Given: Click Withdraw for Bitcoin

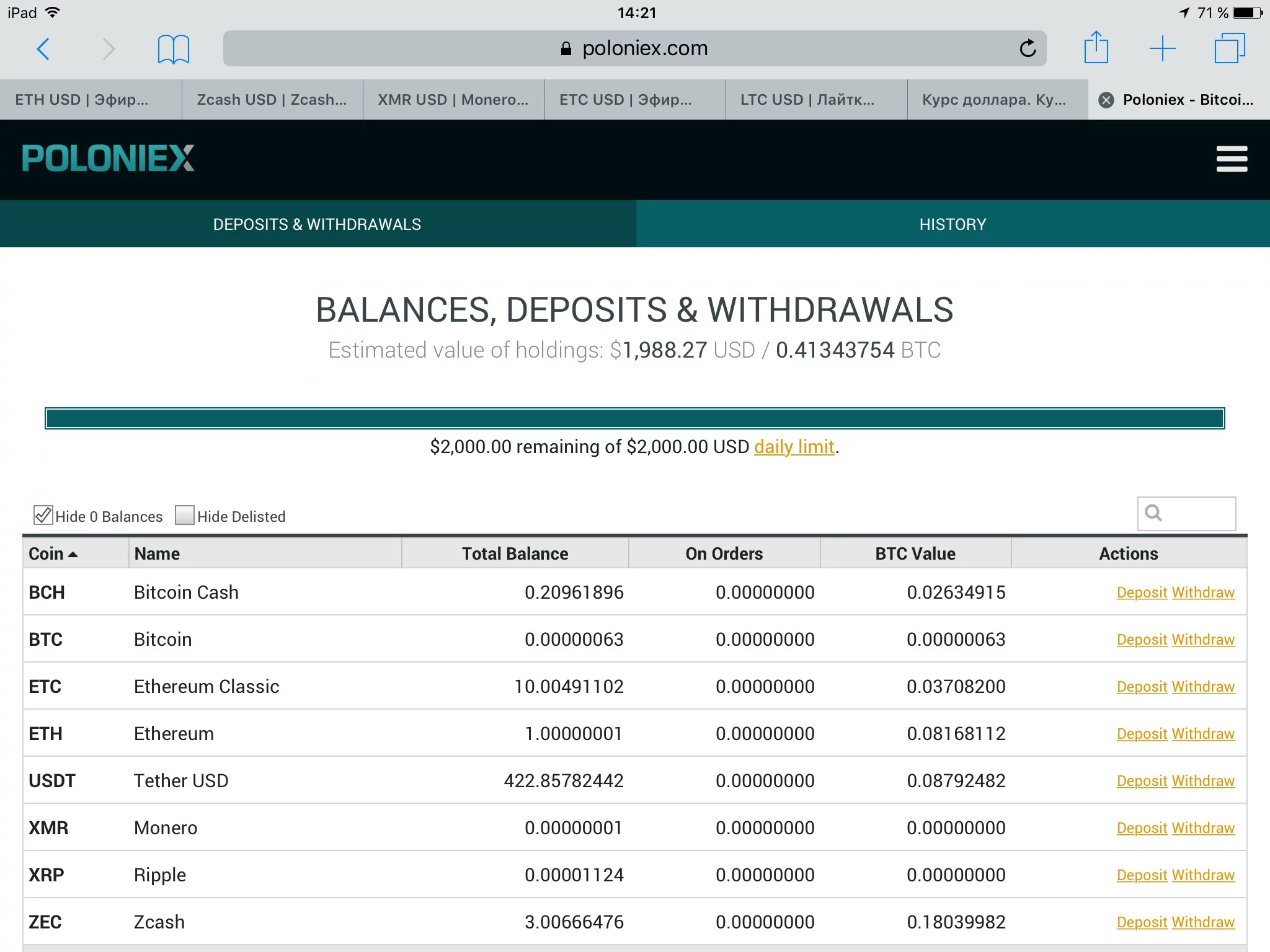Looking at the screenshot, I should click(x=1203, y=640).
